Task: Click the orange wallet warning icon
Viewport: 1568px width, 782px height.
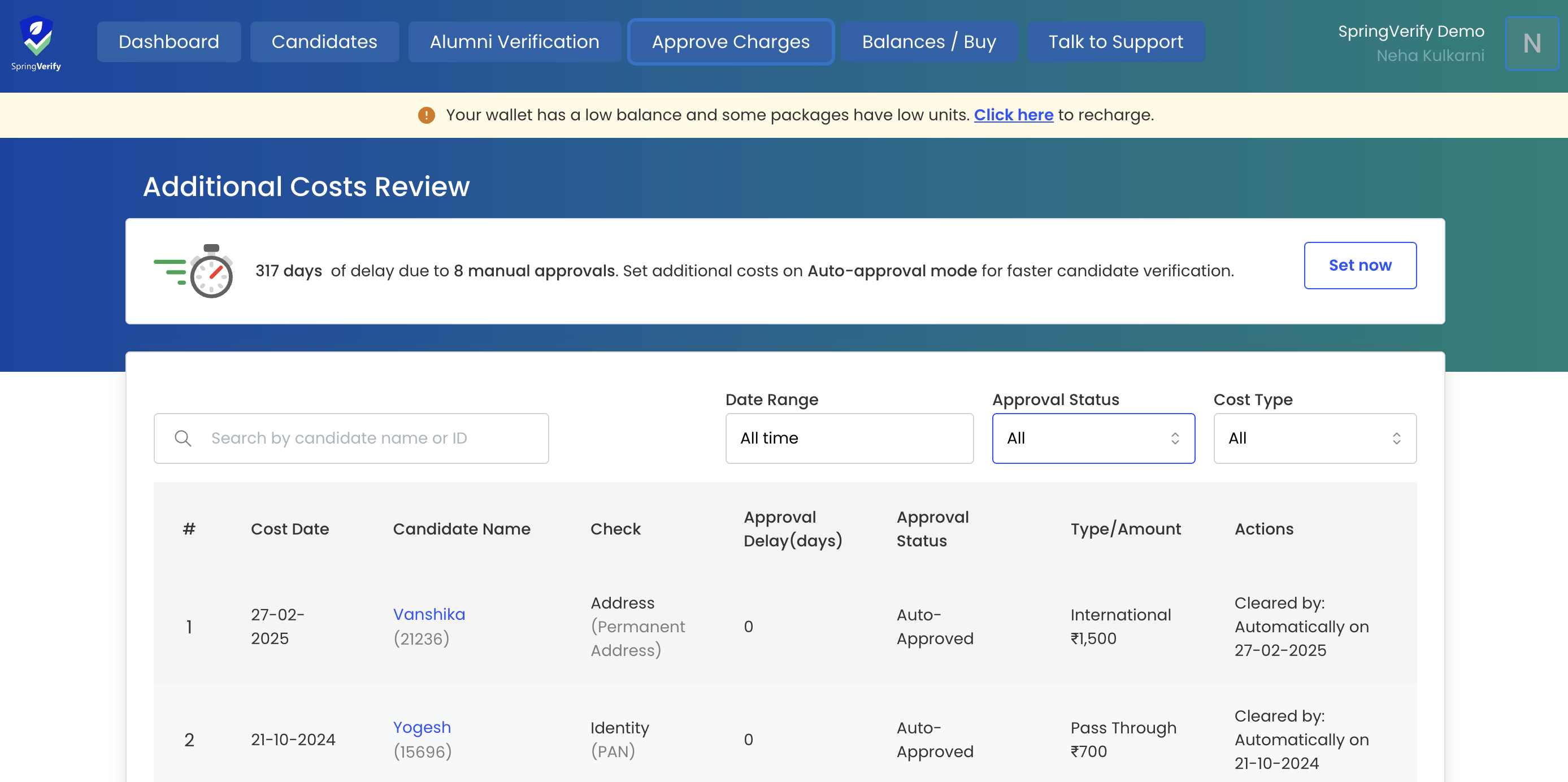Action: coord(426,115)
